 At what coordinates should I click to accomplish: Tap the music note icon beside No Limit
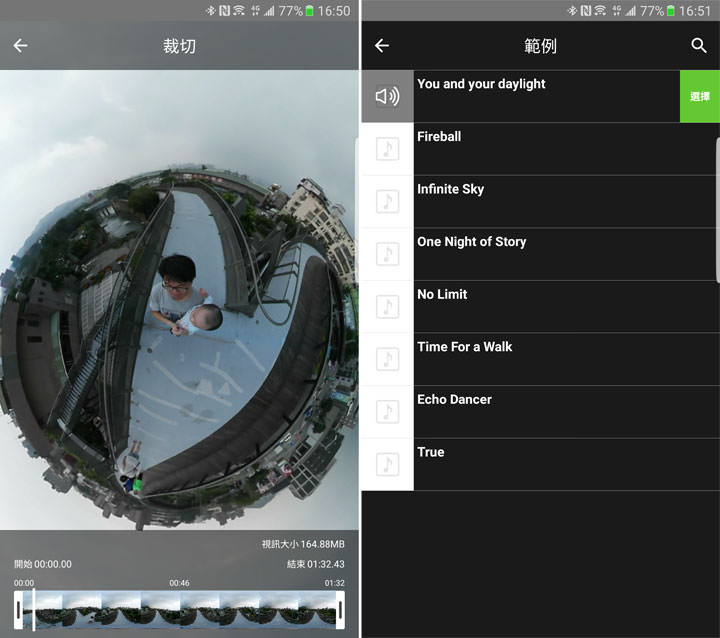click(x=387, y=307)
